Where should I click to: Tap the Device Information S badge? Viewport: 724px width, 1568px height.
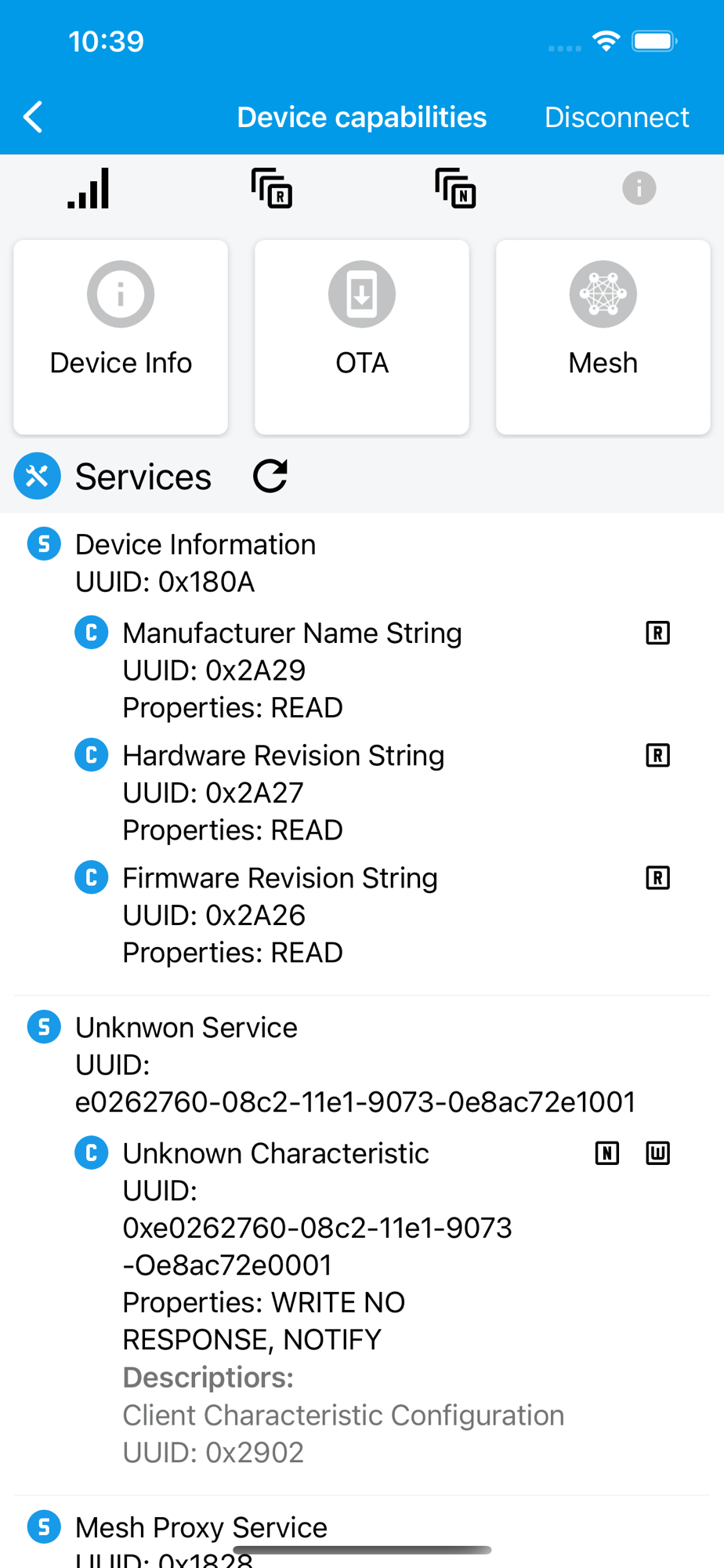click(x=44, y=544)
